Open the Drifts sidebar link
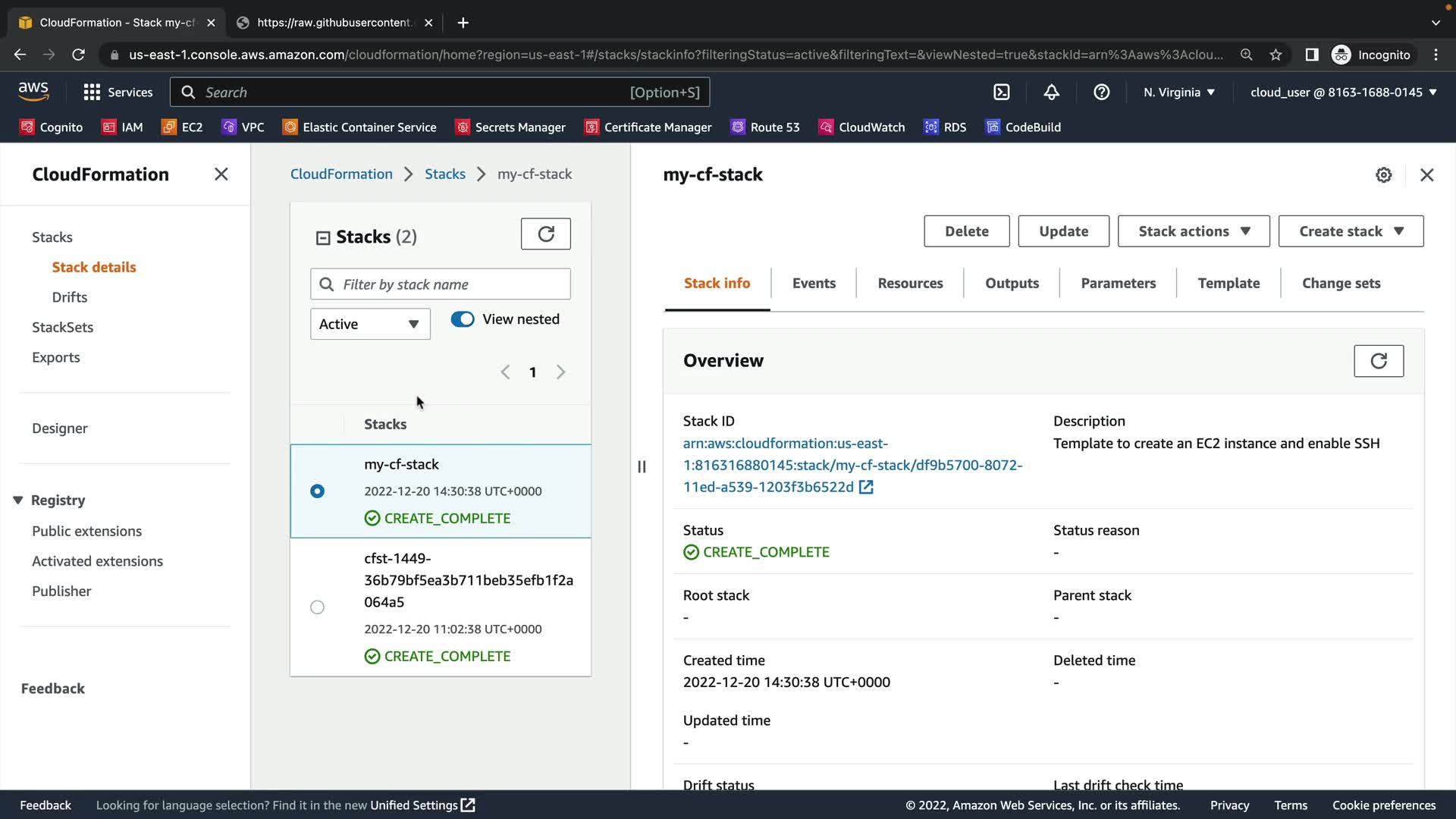Viewport: 1456px width, 819px height. tap(70, 297)
